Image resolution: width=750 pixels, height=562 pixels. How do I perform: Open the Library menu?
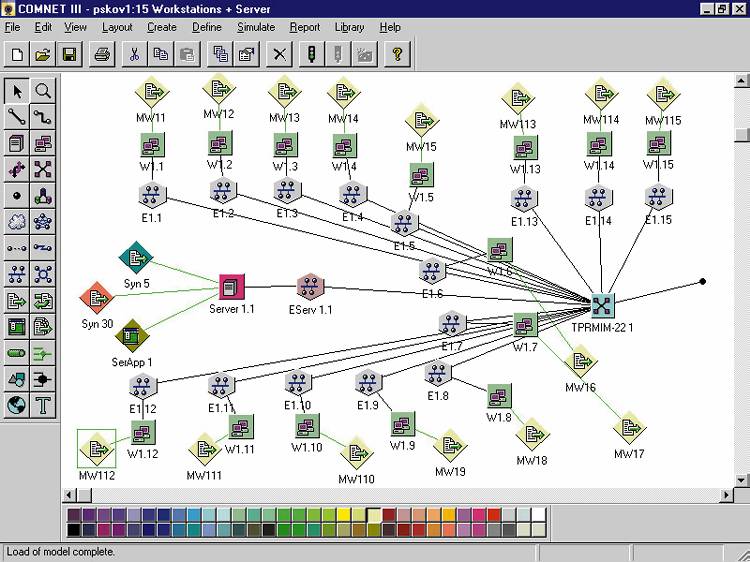tap(349, 27)
